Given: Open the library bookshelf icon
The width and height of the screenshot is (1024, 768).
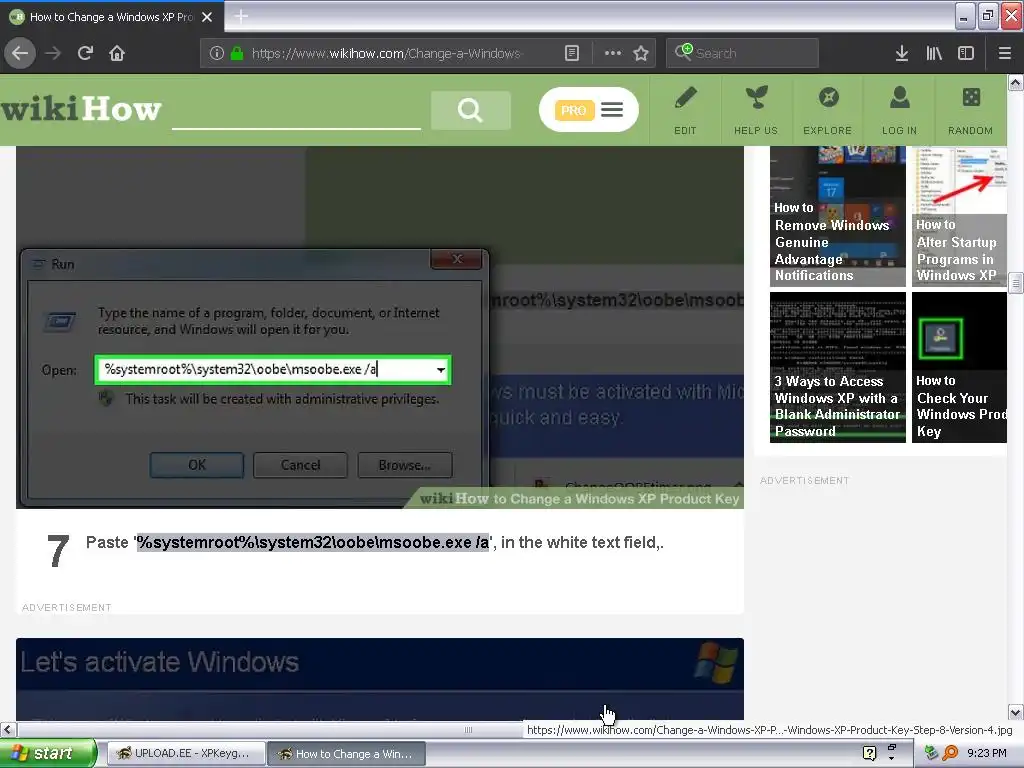Looking at the screenshot, I should tap(934, 53).
